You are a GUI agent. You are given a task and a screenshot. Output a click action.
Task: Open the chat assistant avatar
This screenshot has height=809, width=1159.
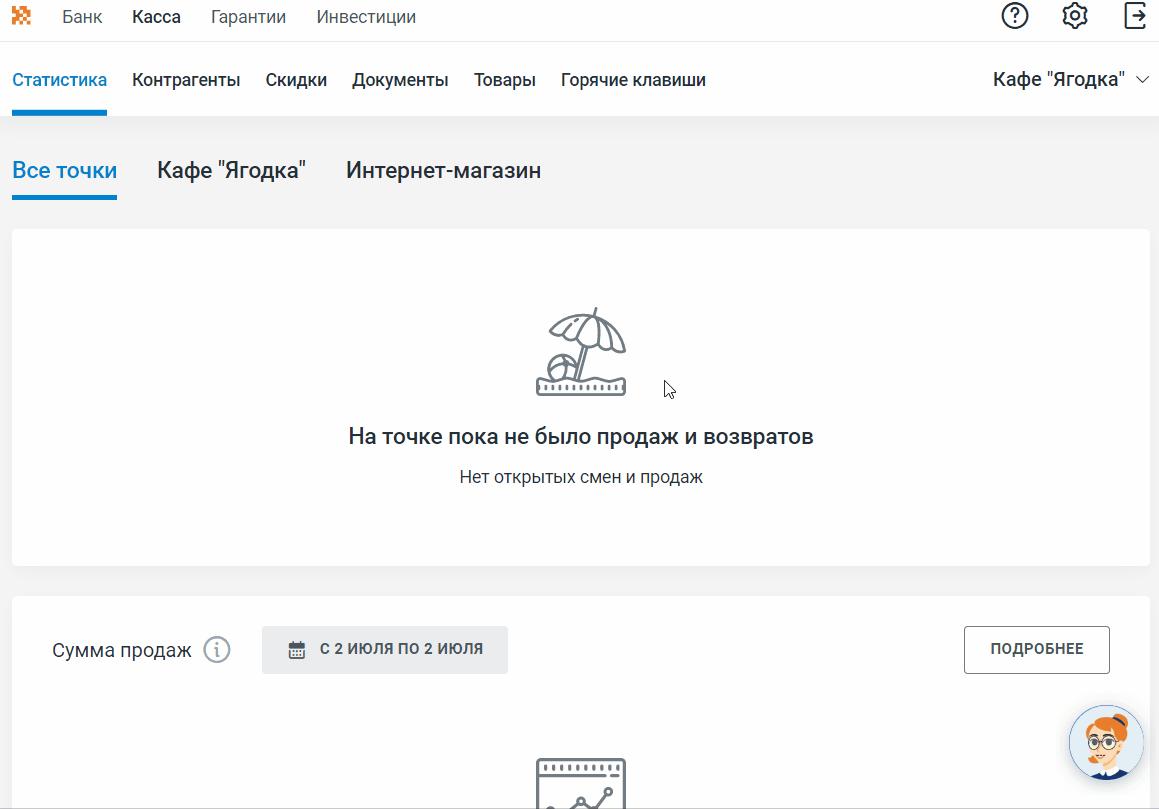[x=1106, y=742]
